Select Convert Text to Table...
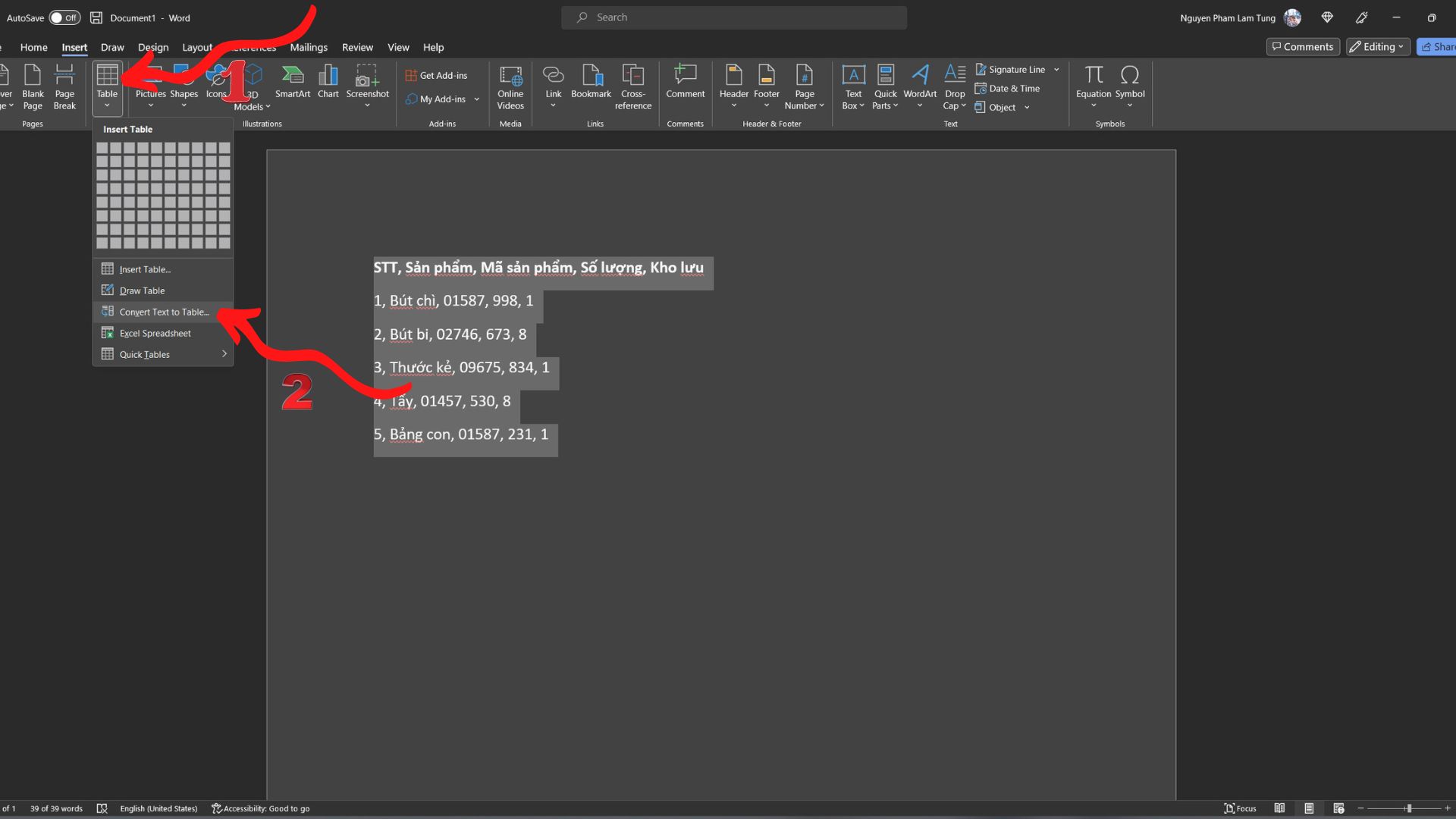The width and height of the screenshot is (1456, 819). tap(163, 312)
